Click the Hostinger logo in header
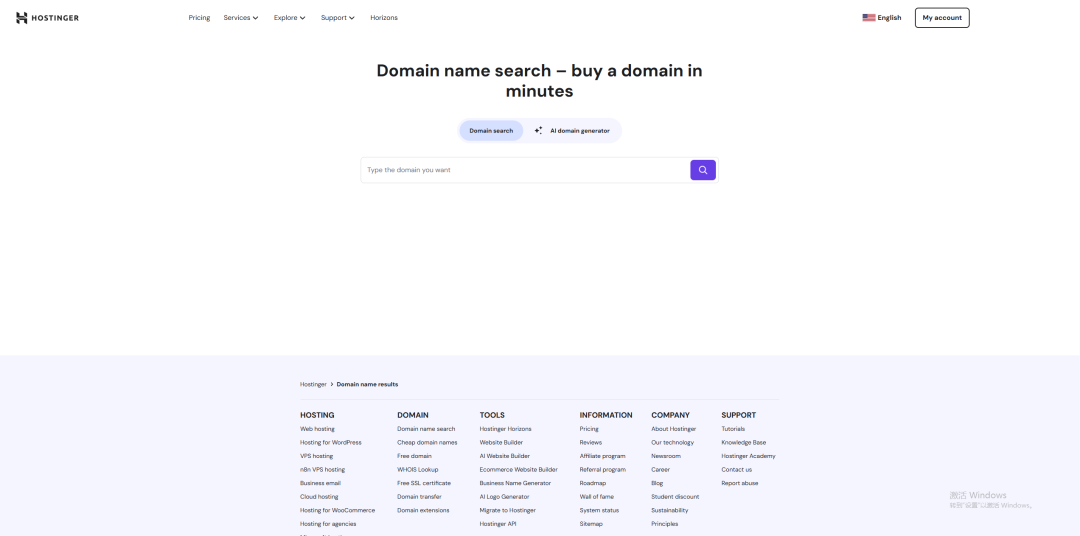This screenshot has width=1080, height=536. click(x=47, y=18)
